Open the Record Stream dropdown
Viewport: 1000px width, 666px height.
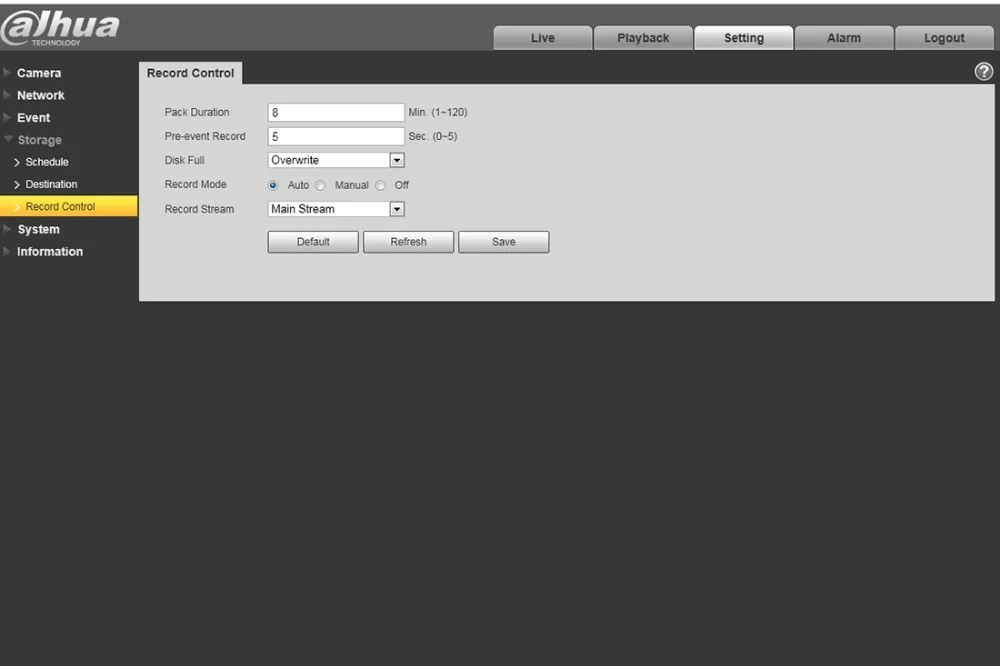[336, 209]
